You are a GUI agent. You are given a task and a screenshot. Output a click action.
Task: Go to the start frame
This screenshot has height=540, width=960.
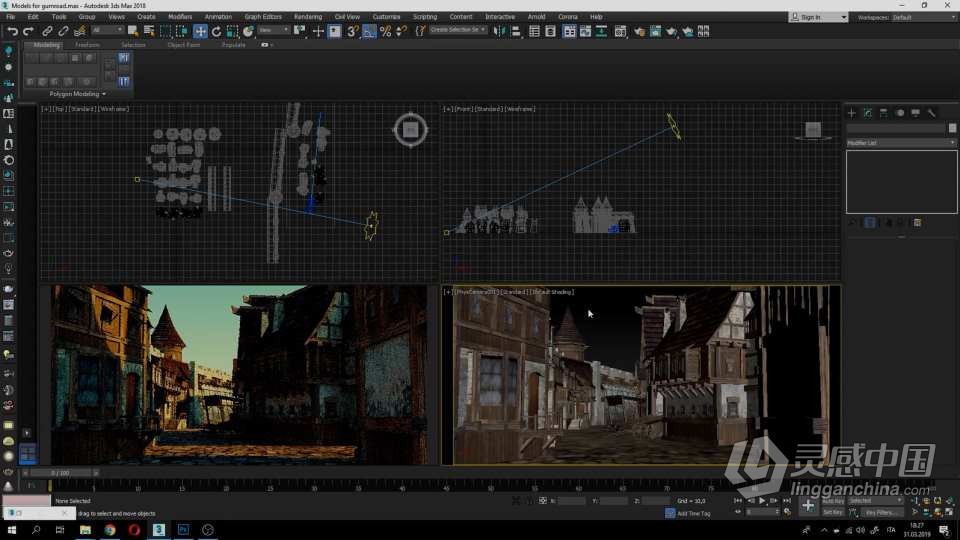(x=738, y=501)
